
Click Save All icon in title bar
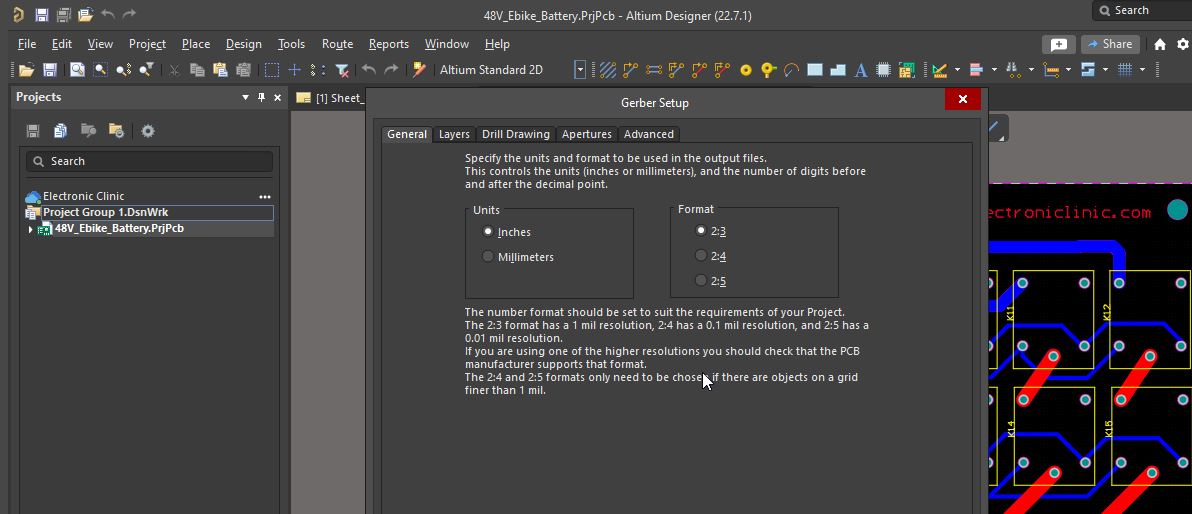(63, 14)
